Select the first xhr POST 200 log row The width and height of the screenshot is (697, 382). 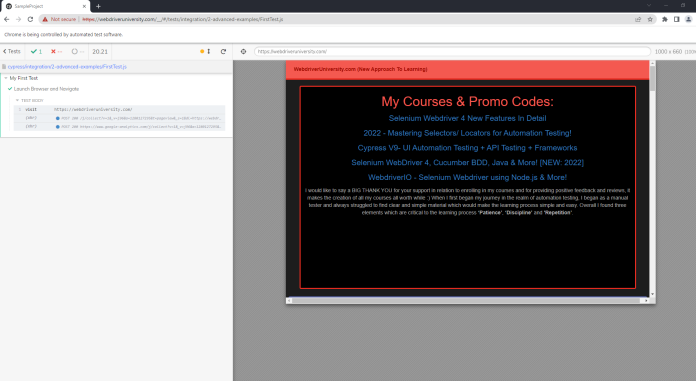coord(119,118)
